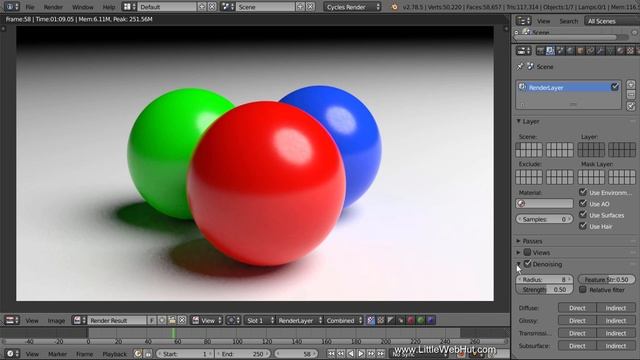This screenshot has width=640, height=360.
Task: Add a new scene with plus icon
Action: pyautogui.click(x=300, y=7)
